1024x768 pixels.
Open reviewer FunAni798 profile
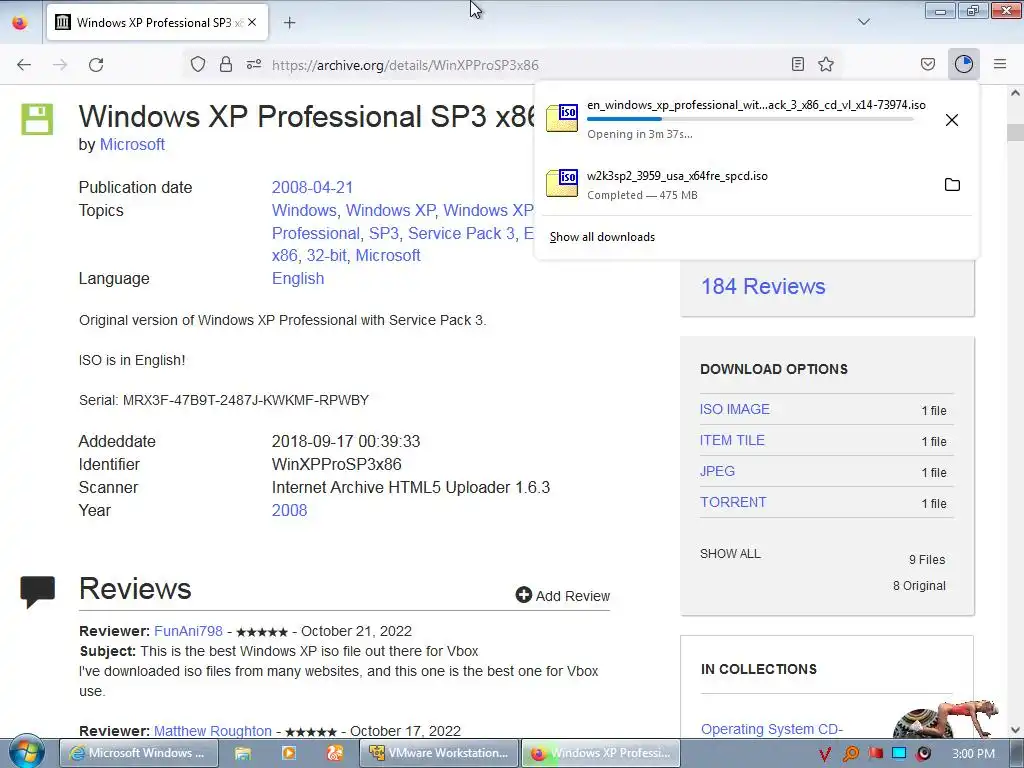point(188,631)
